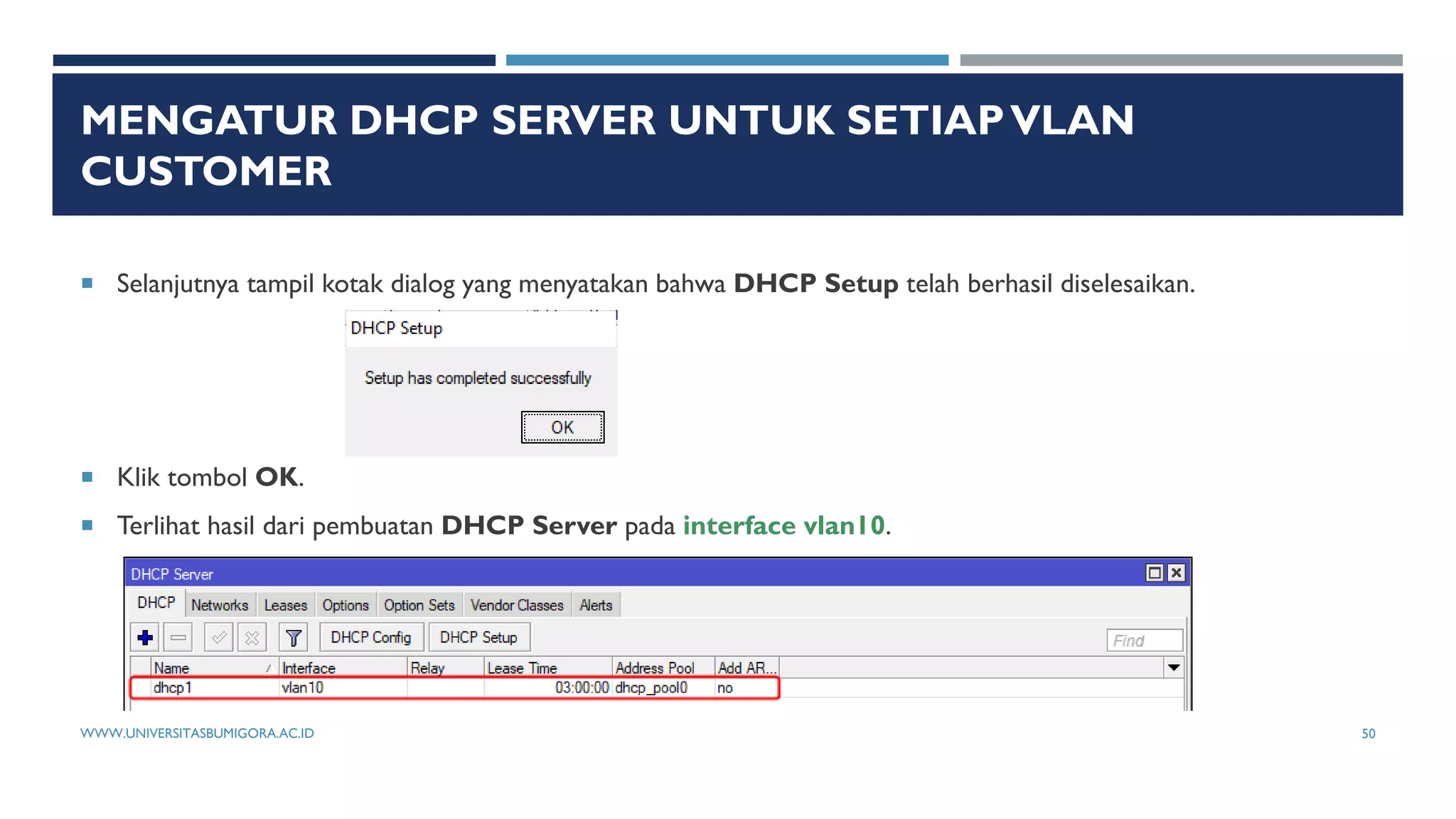1456x819 pixels.
Task: Click the Add AR... column header
Action: pos(746,668)
